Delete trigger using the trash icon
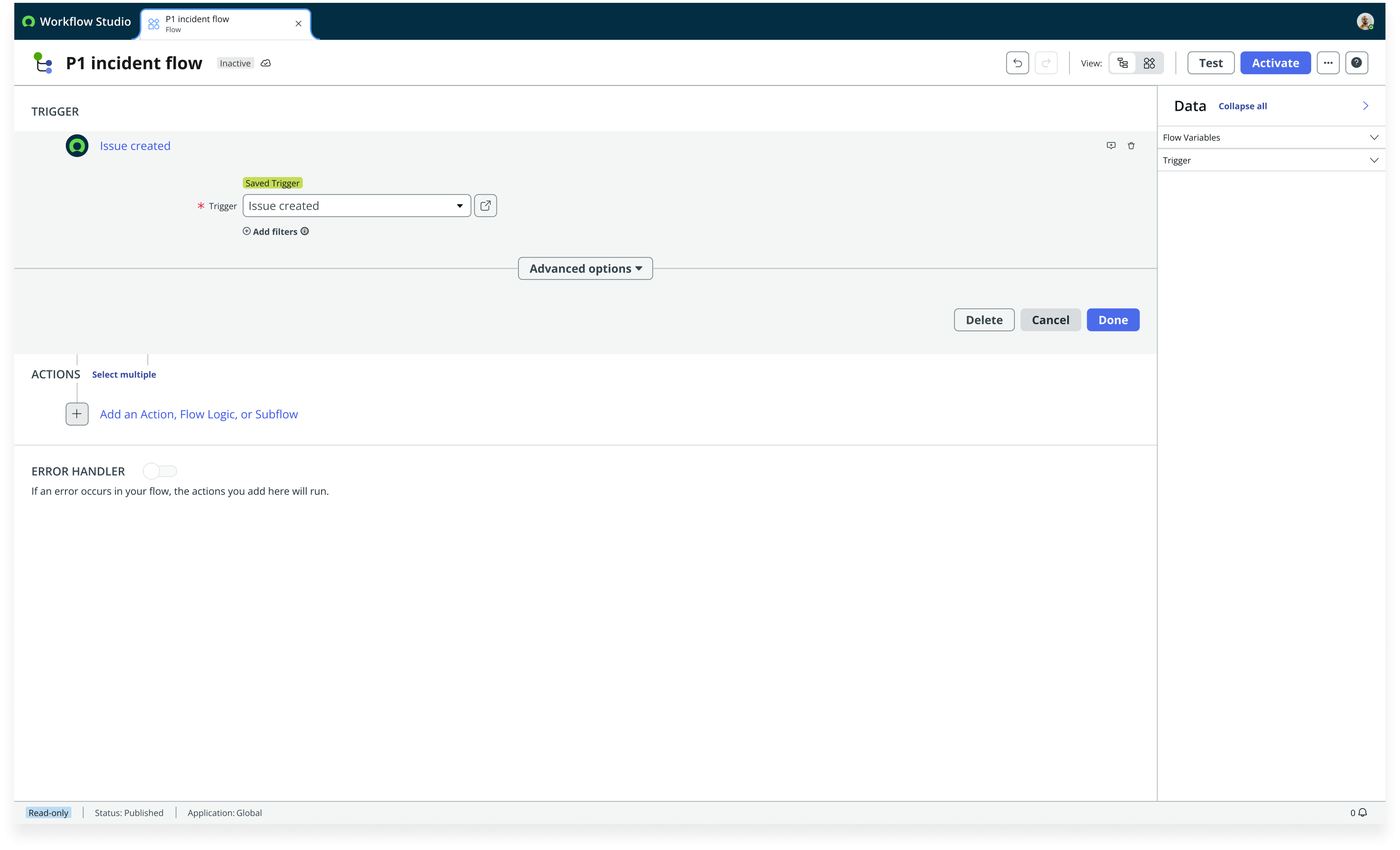The height and width of the screenshot is (850, 1400). [x=1131, y=146]
